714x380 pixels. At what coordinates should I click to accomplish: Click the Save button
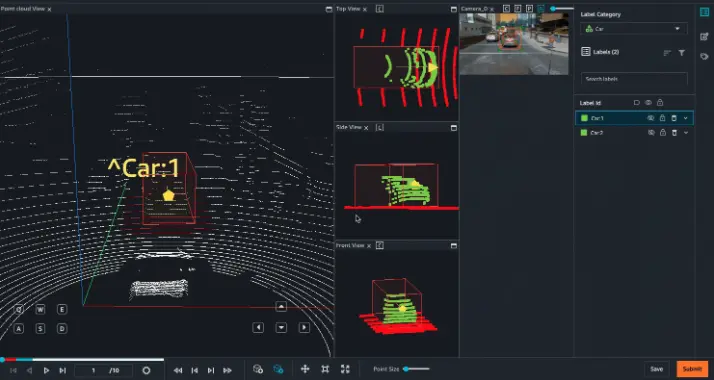point(656,369)
